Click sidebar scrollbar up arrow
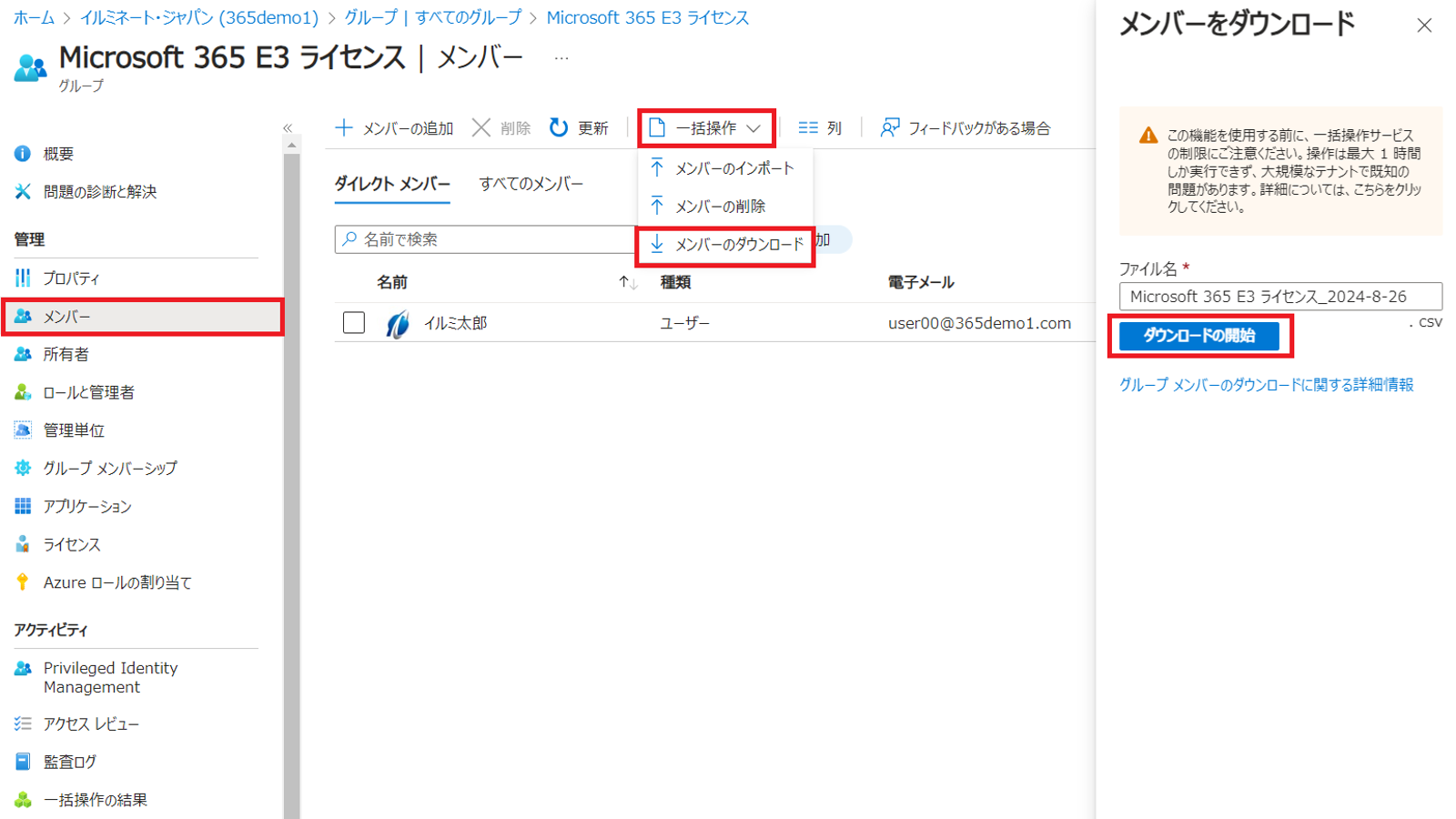1456x819 pixels. [x=291, y=146]
